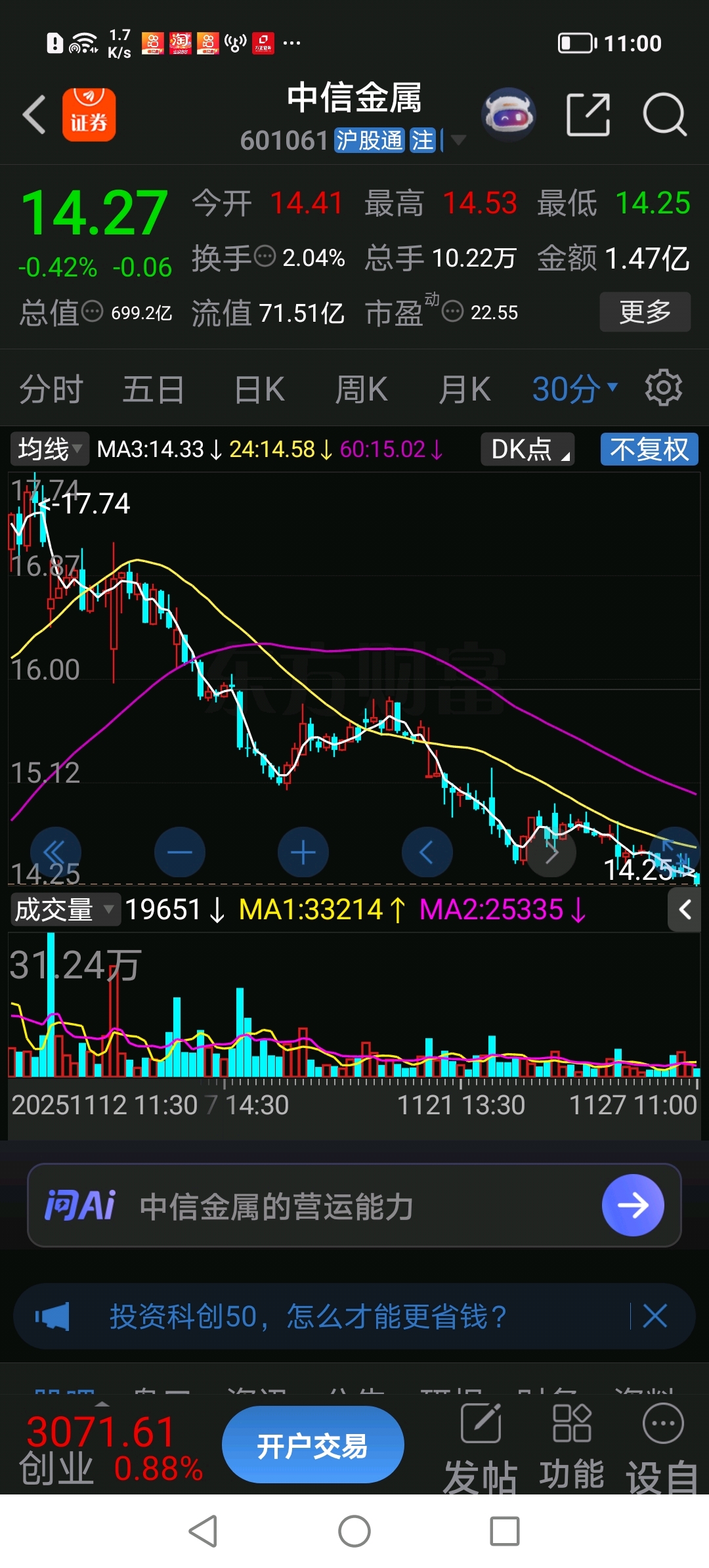Zoom in chart with plus button
Image resolution: width=709 pixels, height=1568 pixels.
(x=303, y=852)
